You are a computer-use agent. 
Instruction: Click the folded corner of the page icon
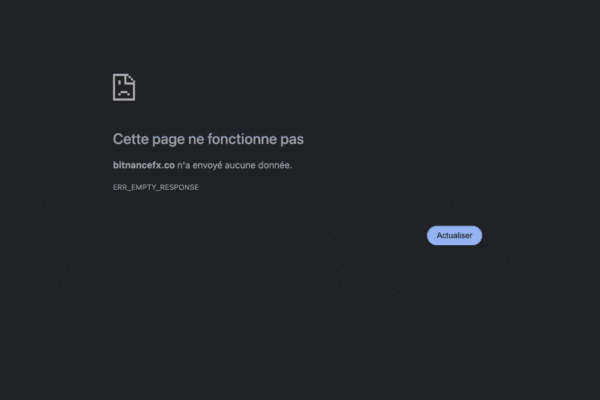pos(131,79)
